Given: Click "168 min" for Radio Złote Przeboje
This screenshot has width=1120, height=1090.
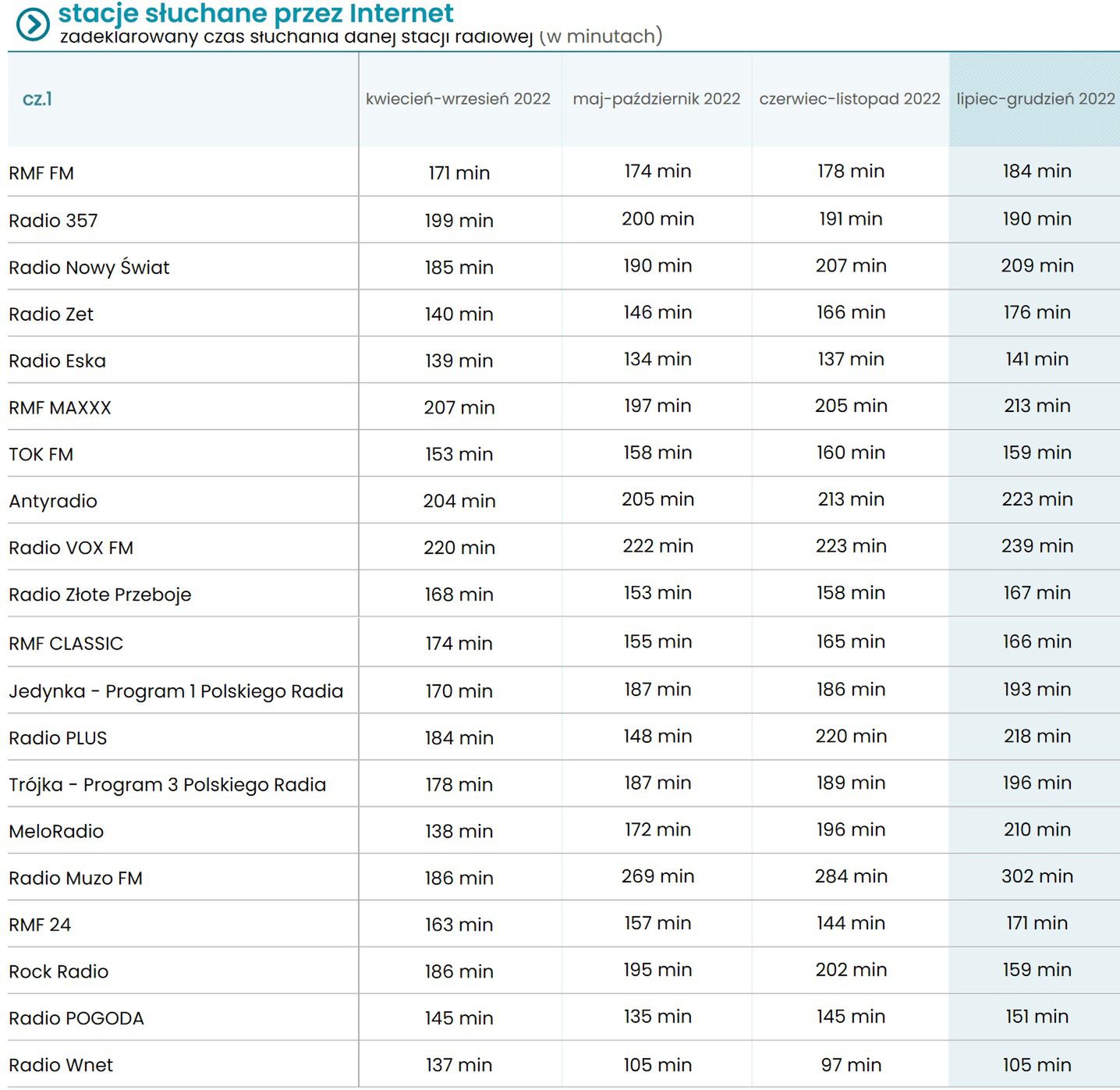Looking at the screenshot, I should coord(459,595).
